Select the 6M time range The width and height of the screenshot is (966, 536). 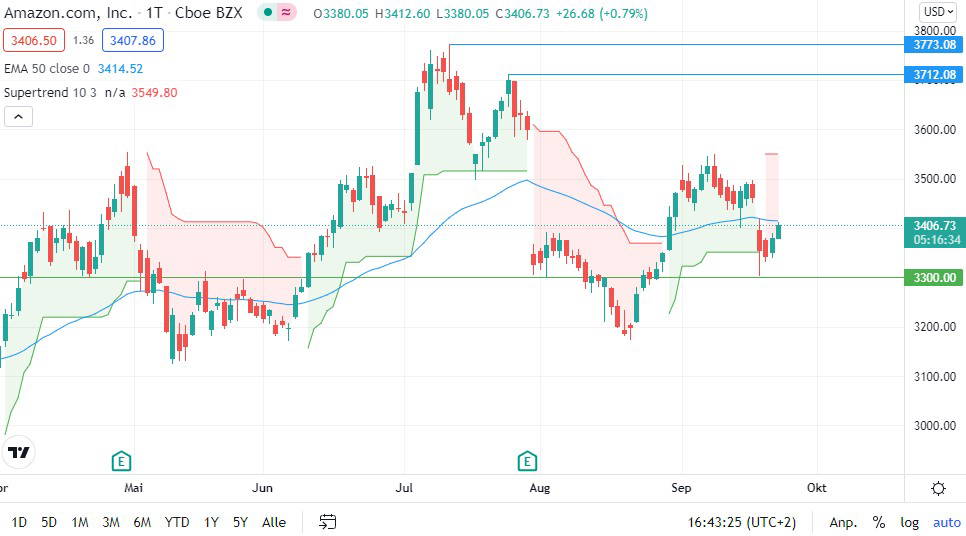pyautogui.click(x=142, y=522)
